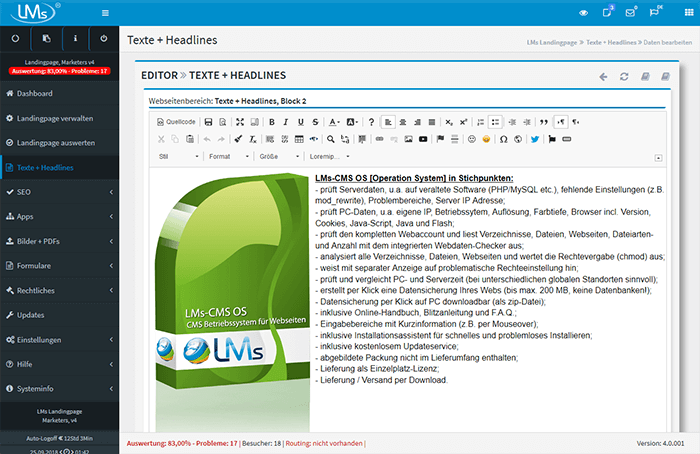Image resolution: width=700 pixels, height=454 pixels.
Task: Insert a hyperlink
Action: click(379, 139)
